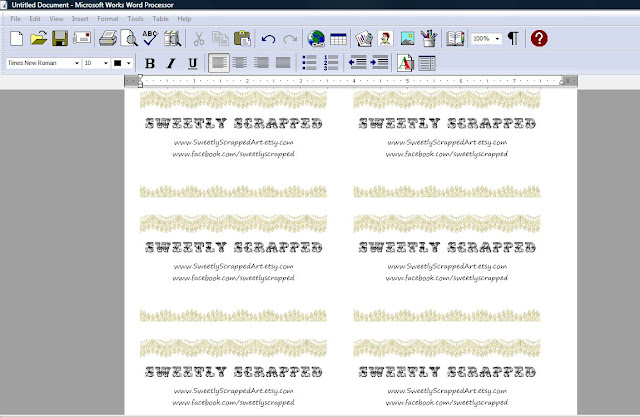
Task: Center align text
Action: [x=240, y=63]
